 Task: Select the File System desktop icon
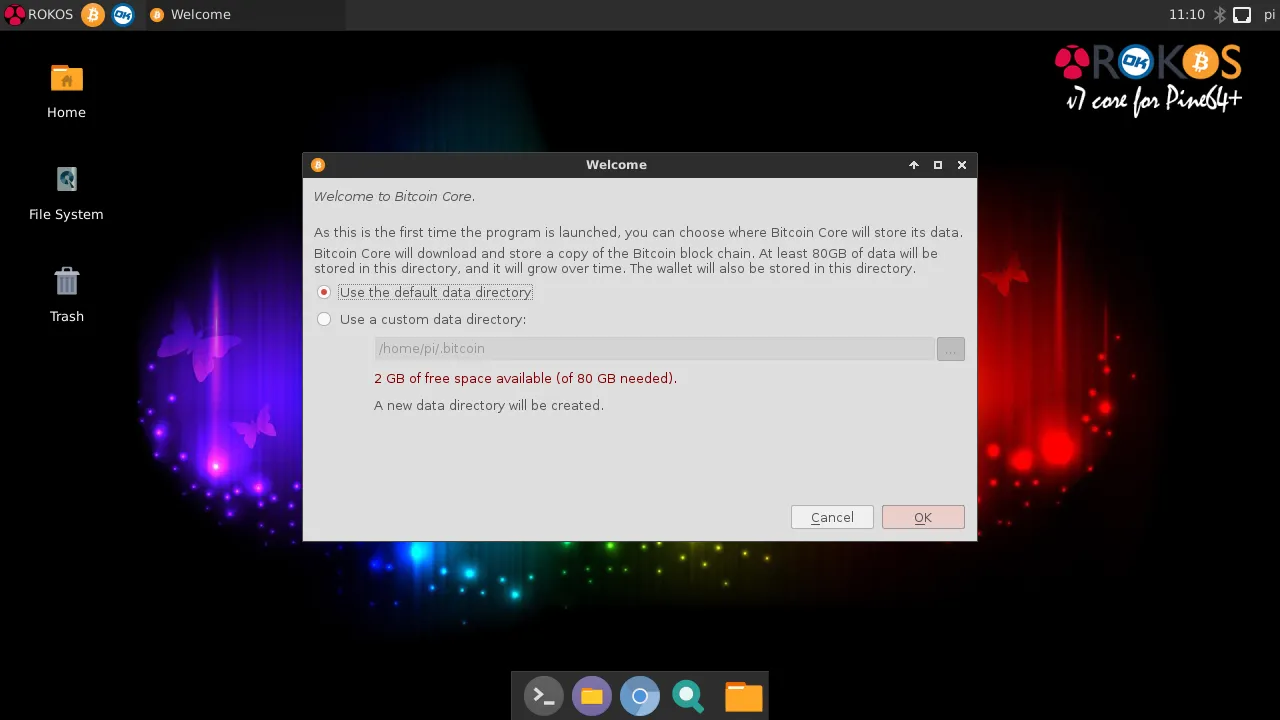tap(66, 193)
